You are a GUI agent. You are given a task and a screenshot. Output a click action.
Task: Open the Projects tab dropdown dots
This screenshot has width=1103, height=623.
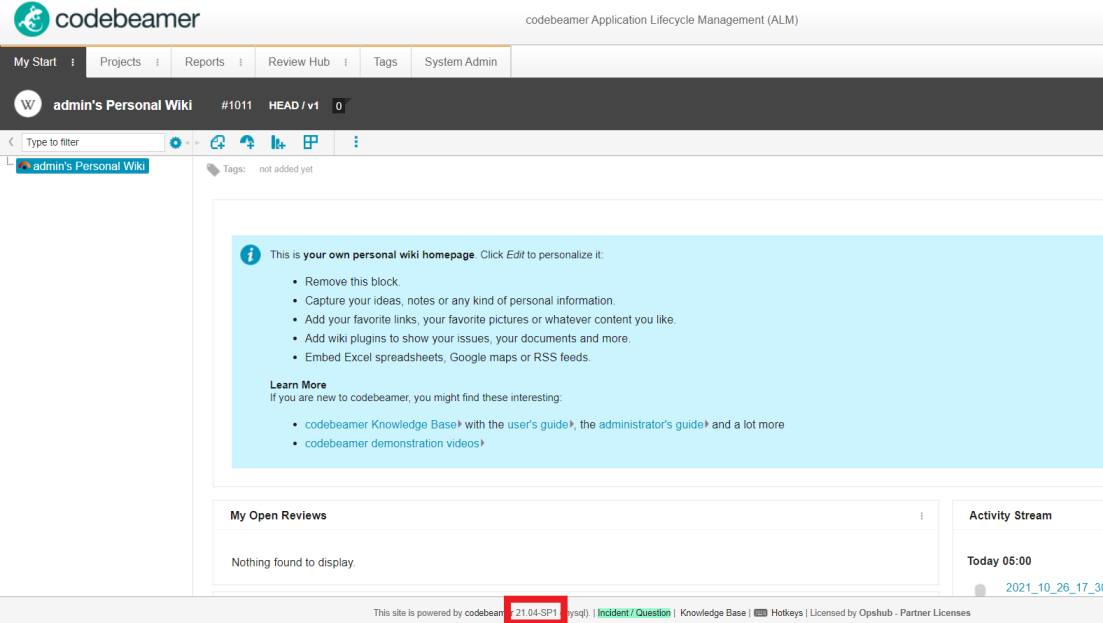pyautogui.click(x=157, y=62)
